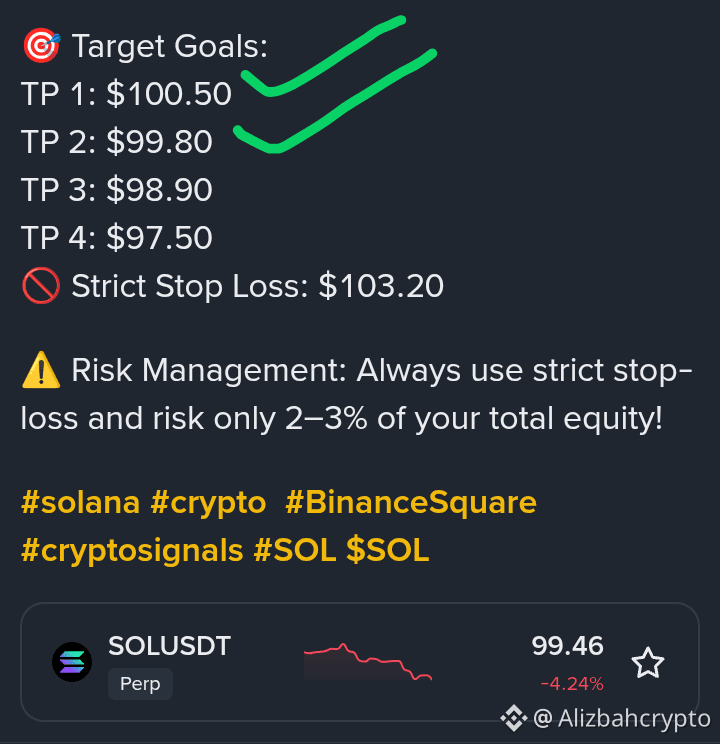Open the #cryptosignals hashtag
This screenshot has height=744, width=720.
(x=132, y=550)
